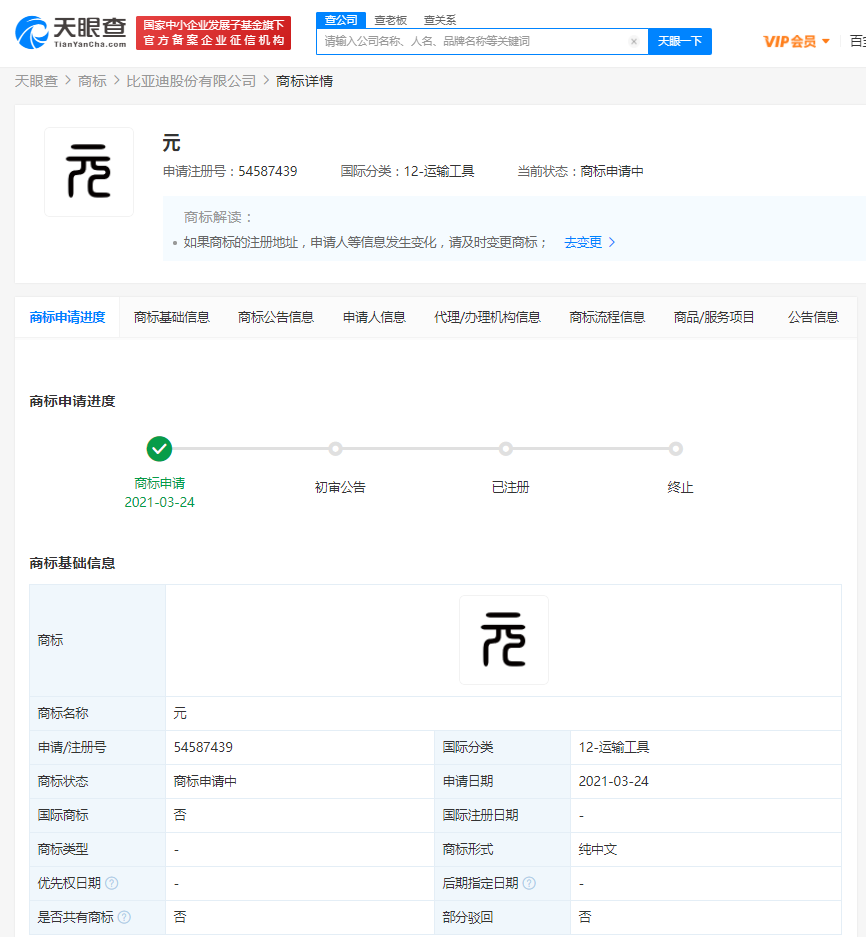The image size is (866, 937).
Task: Click the help icon next to 后期指定日期
Action: (529, 883)
